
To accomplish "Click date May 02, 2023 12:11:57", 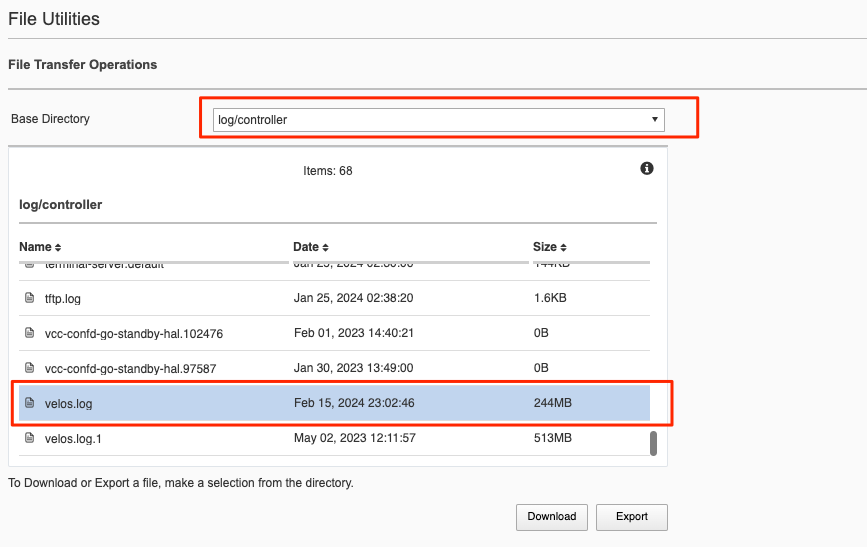I will pyautogui.click(x=354, y=437).
